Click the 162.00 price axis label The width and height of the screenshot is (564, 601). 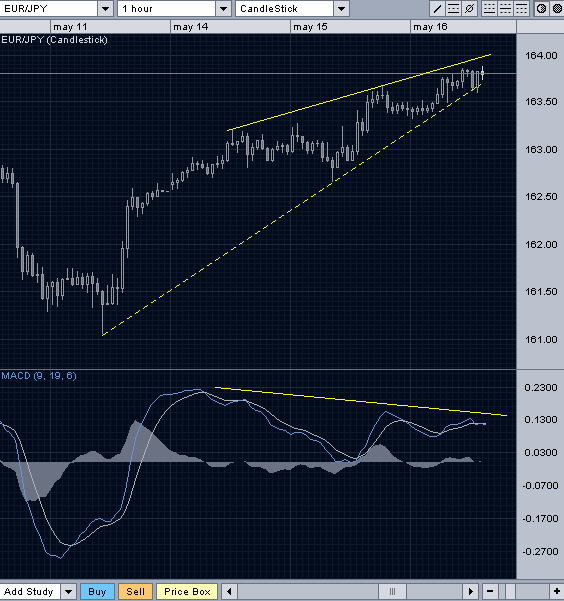(541, 245)
